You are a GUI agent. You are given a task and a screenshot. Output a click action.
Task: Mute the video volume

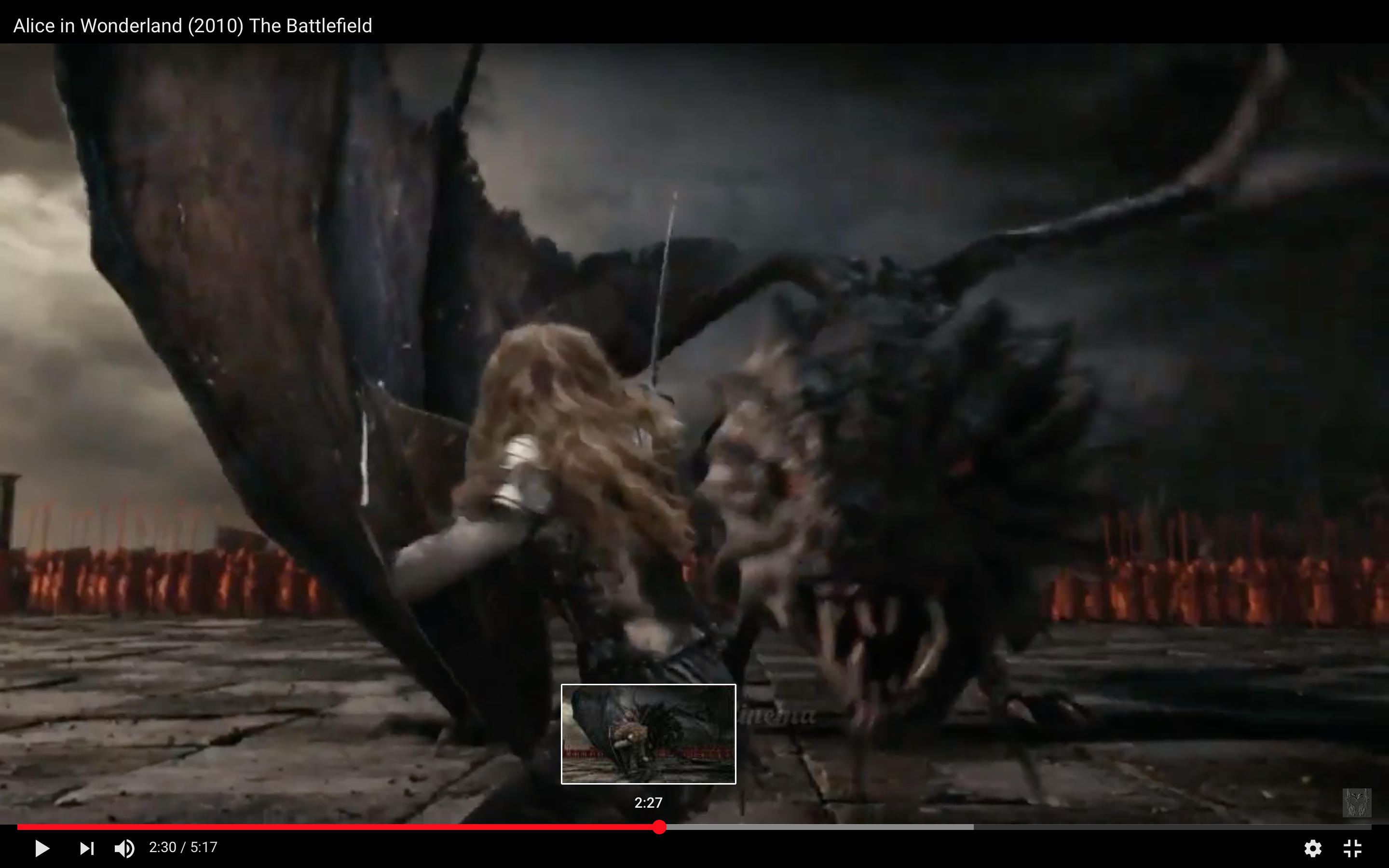[x=124, y=848]
